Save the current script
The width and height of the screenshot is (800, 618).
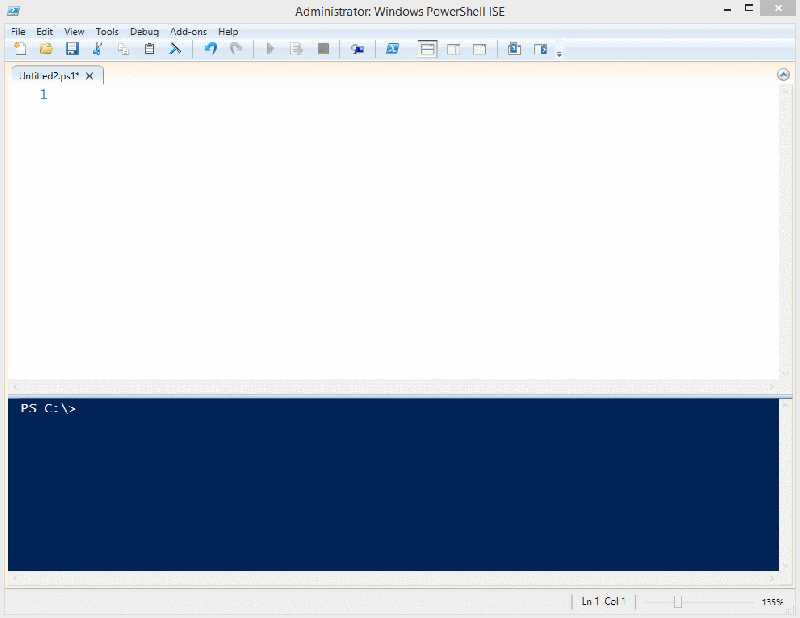pos(72,48)
